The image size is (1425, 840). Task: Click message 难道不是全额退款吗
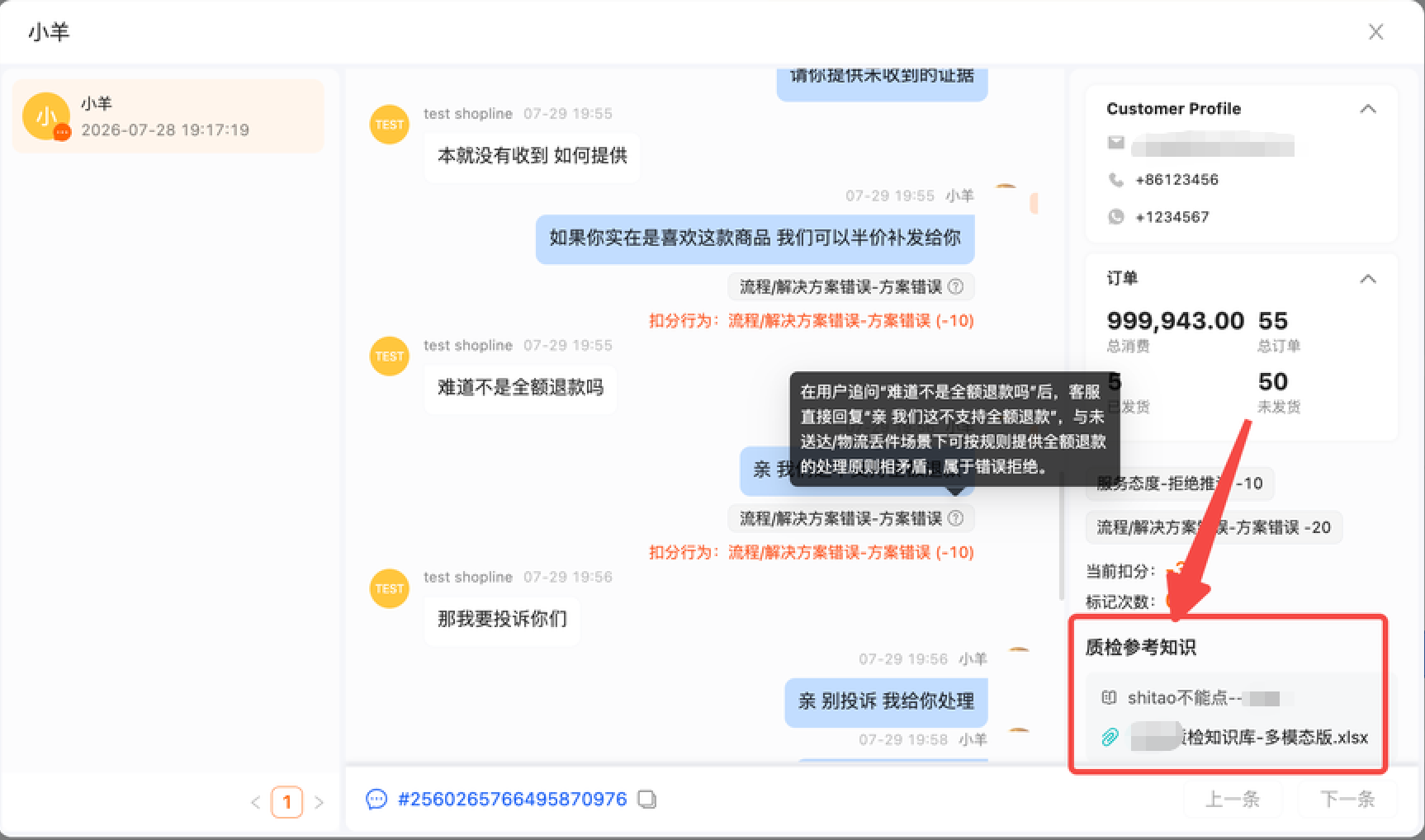[521, 388]
